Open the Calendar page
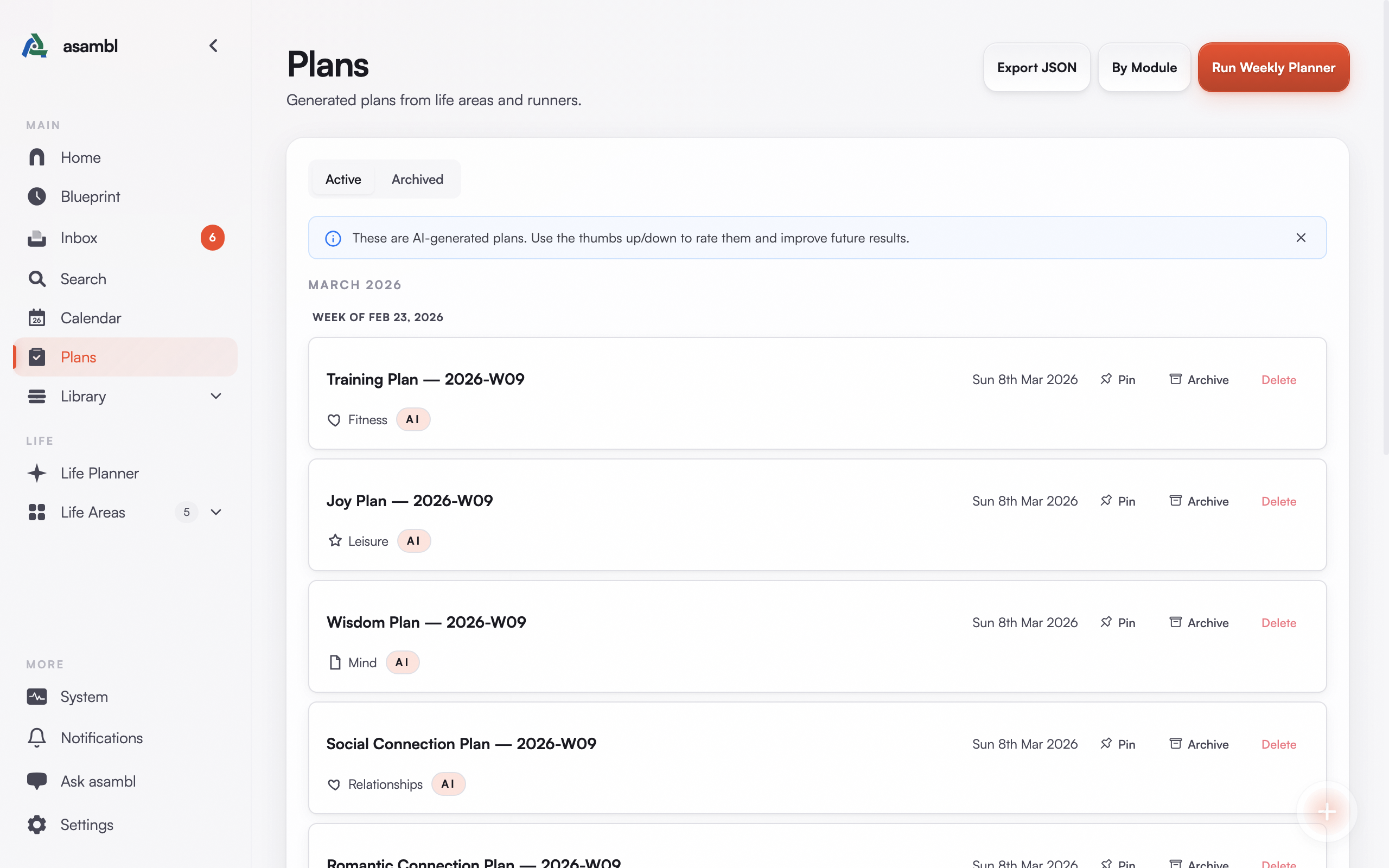The height and width of the screenshot is (868, 1389). coord(90,318)
